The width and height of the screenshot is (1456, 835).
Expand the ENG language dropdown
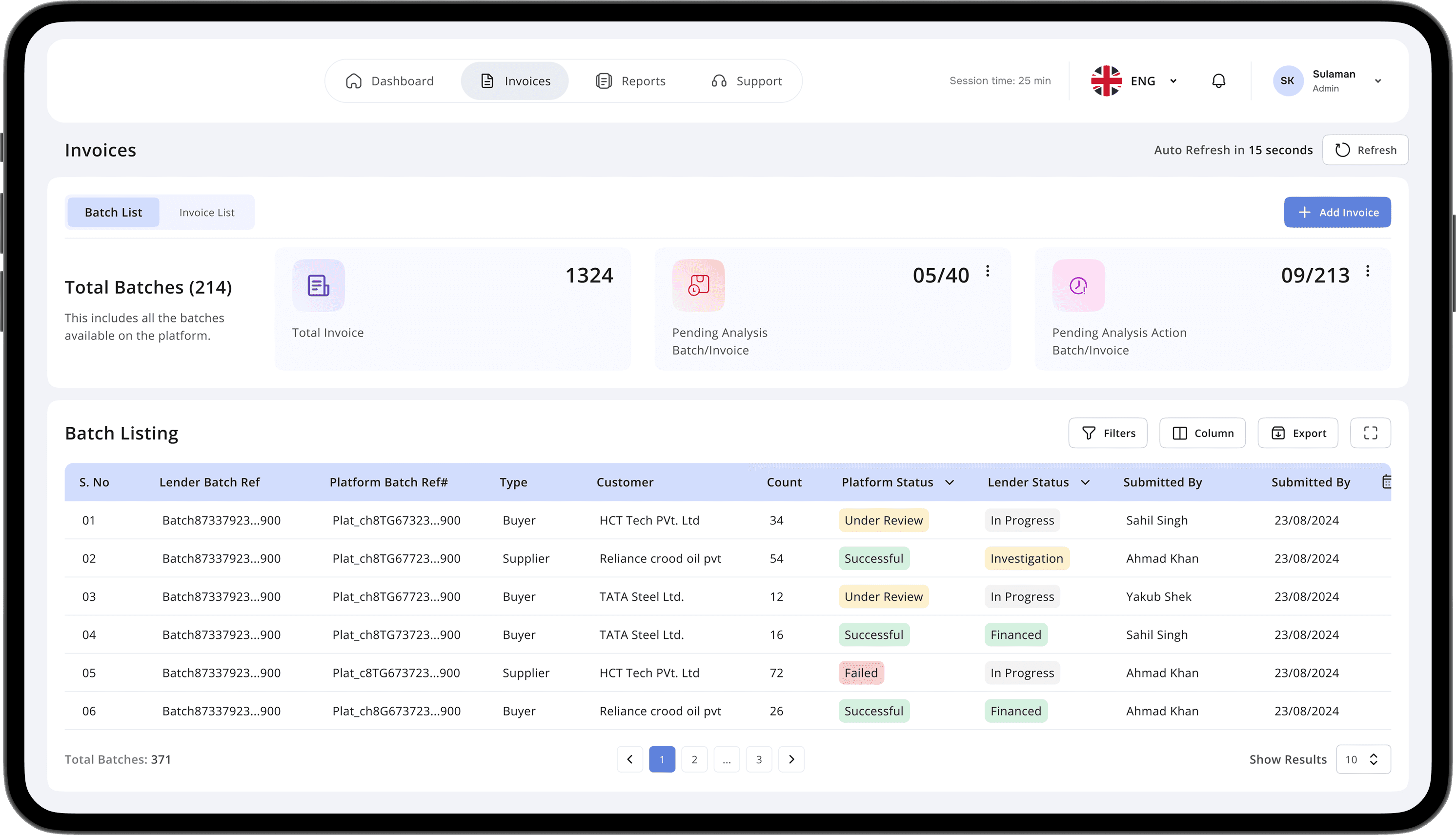coord(1173,81)
